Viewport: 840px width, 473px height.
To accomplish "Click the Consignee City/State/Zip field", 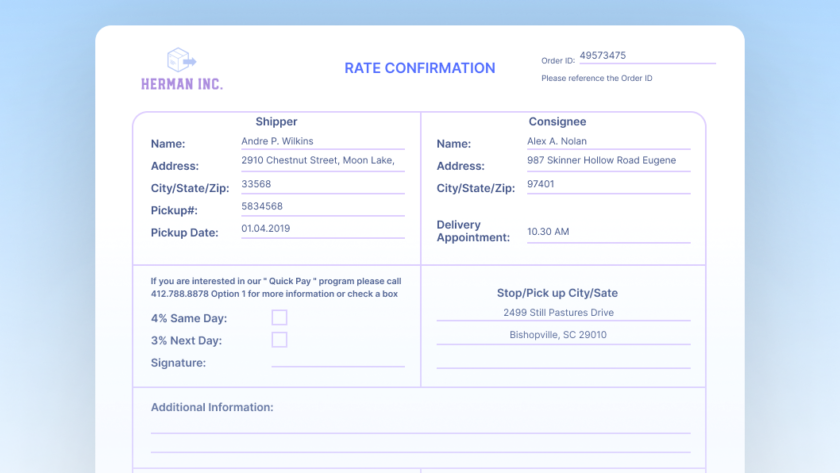I will click(608, 184).
